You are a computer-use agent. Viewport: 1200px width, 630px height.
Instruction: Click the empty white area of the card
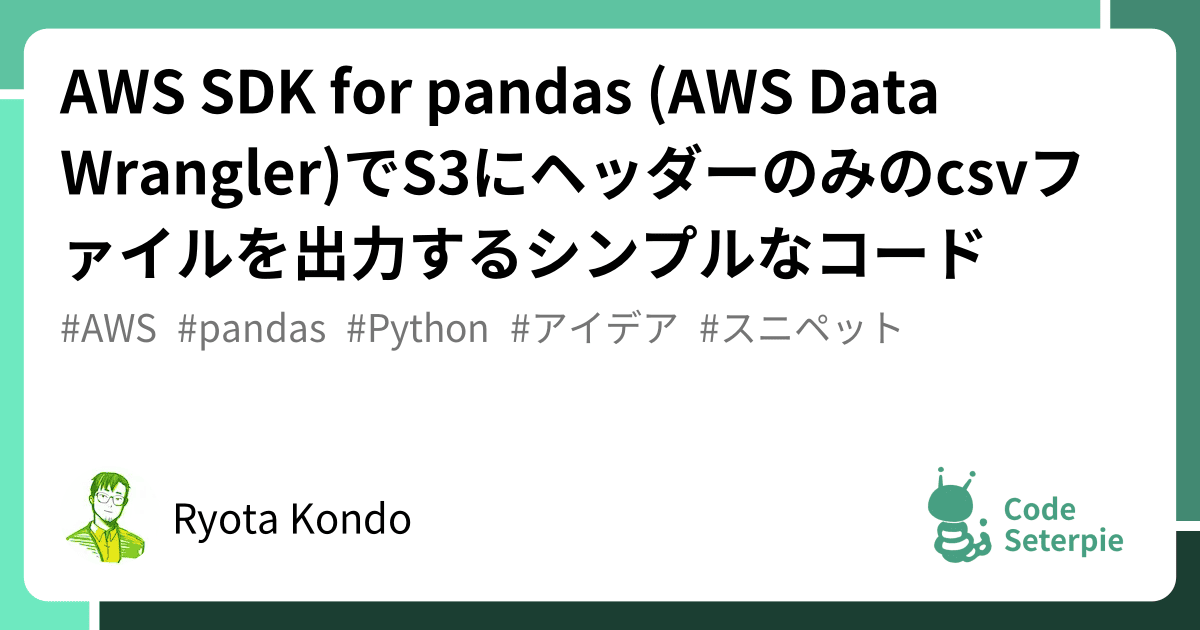pyautogui.click(x=600, y=420)
